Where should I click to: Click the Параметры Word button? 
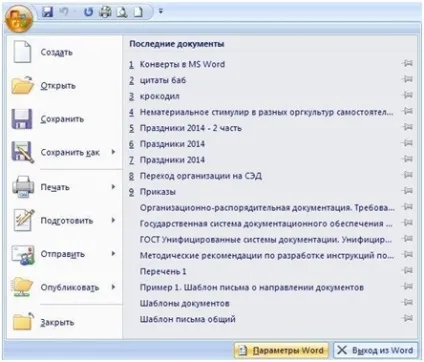tap(281, 351)
